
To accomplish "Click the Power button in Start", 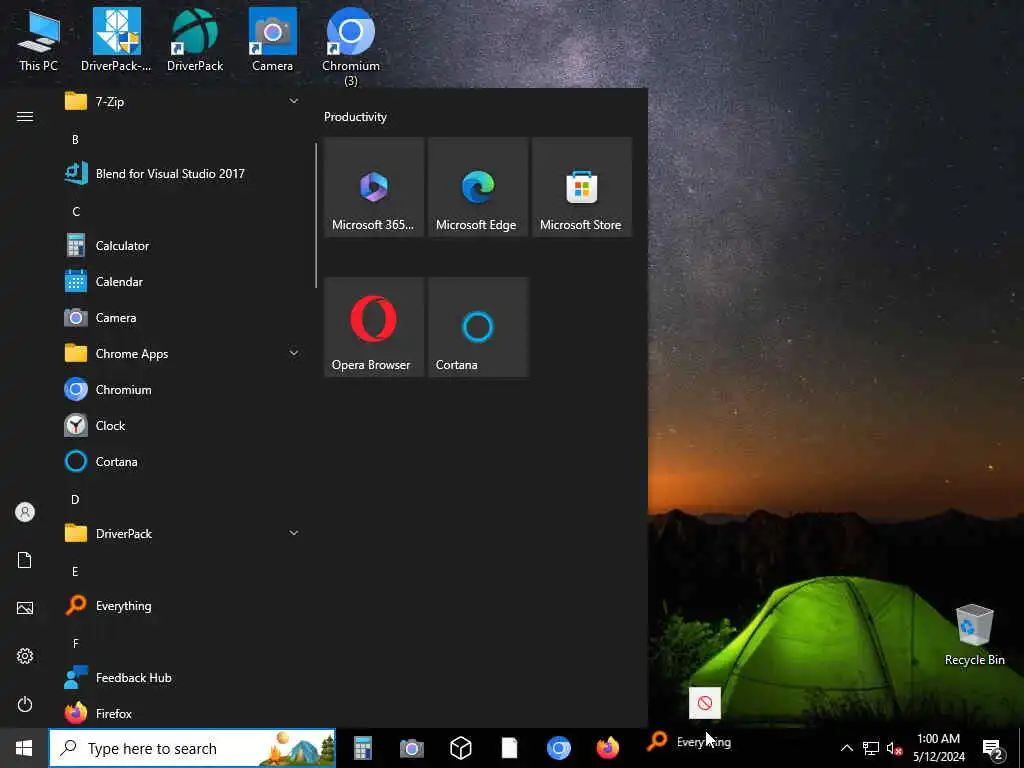I will pyautogui.click(x=25, y=704).
